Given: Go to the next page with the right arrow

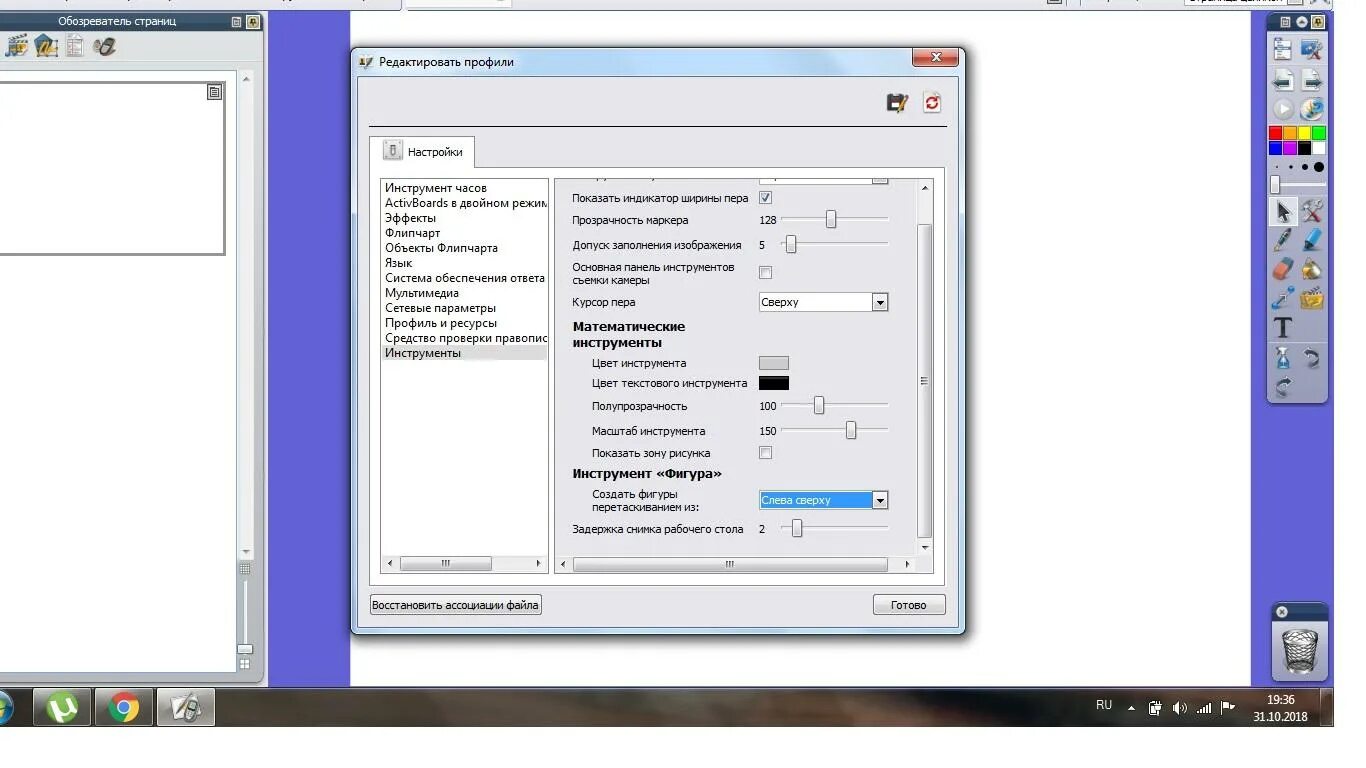Looking at the screenshot, I should [1312, 79].
